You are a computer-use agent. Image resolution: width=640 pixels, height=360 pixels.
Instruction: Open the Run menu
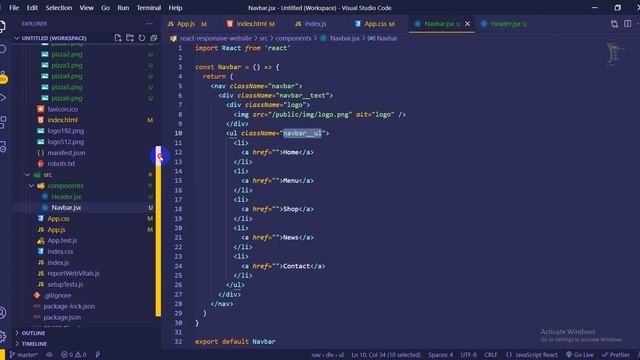(x=123, y=8)
